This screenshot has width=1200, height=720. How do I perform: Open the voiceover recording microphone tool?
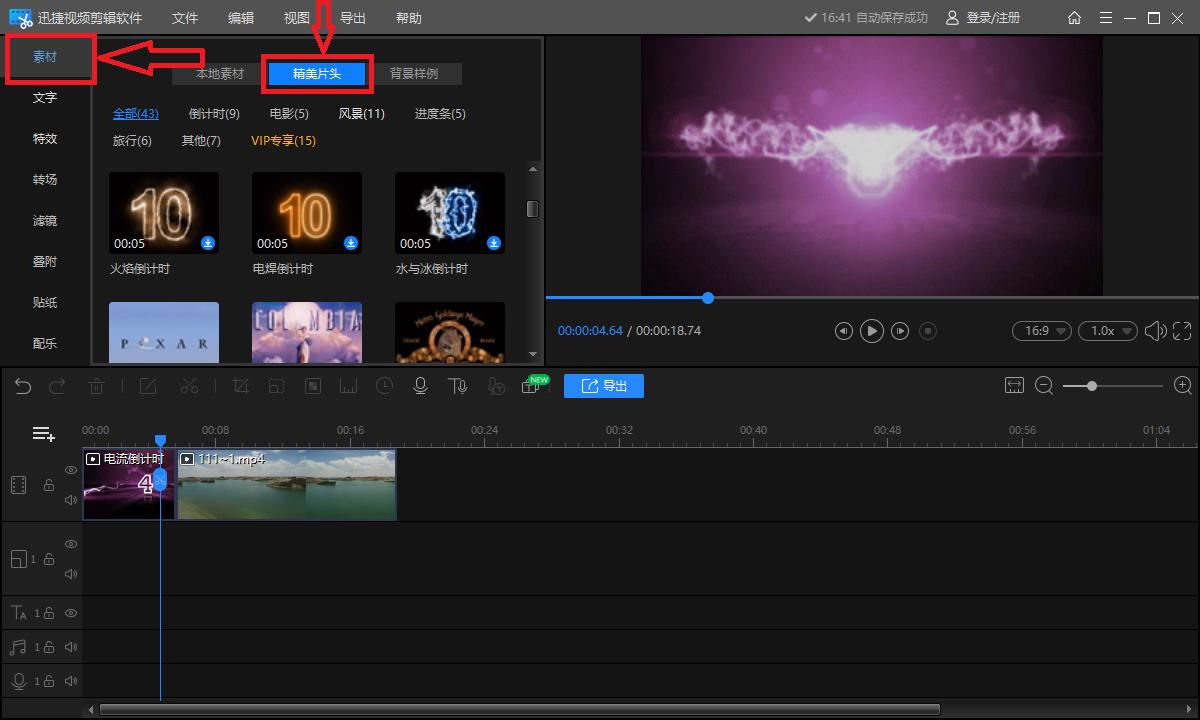coord(420,385)
